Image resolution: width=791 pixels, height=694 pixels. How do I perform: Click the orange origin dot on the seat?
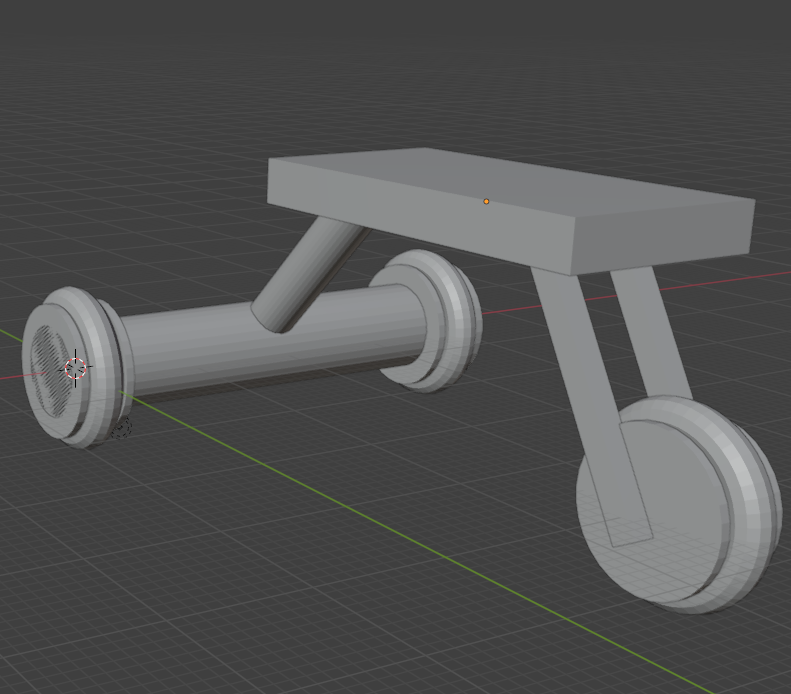pyautogui.click(x=486, y=202)
